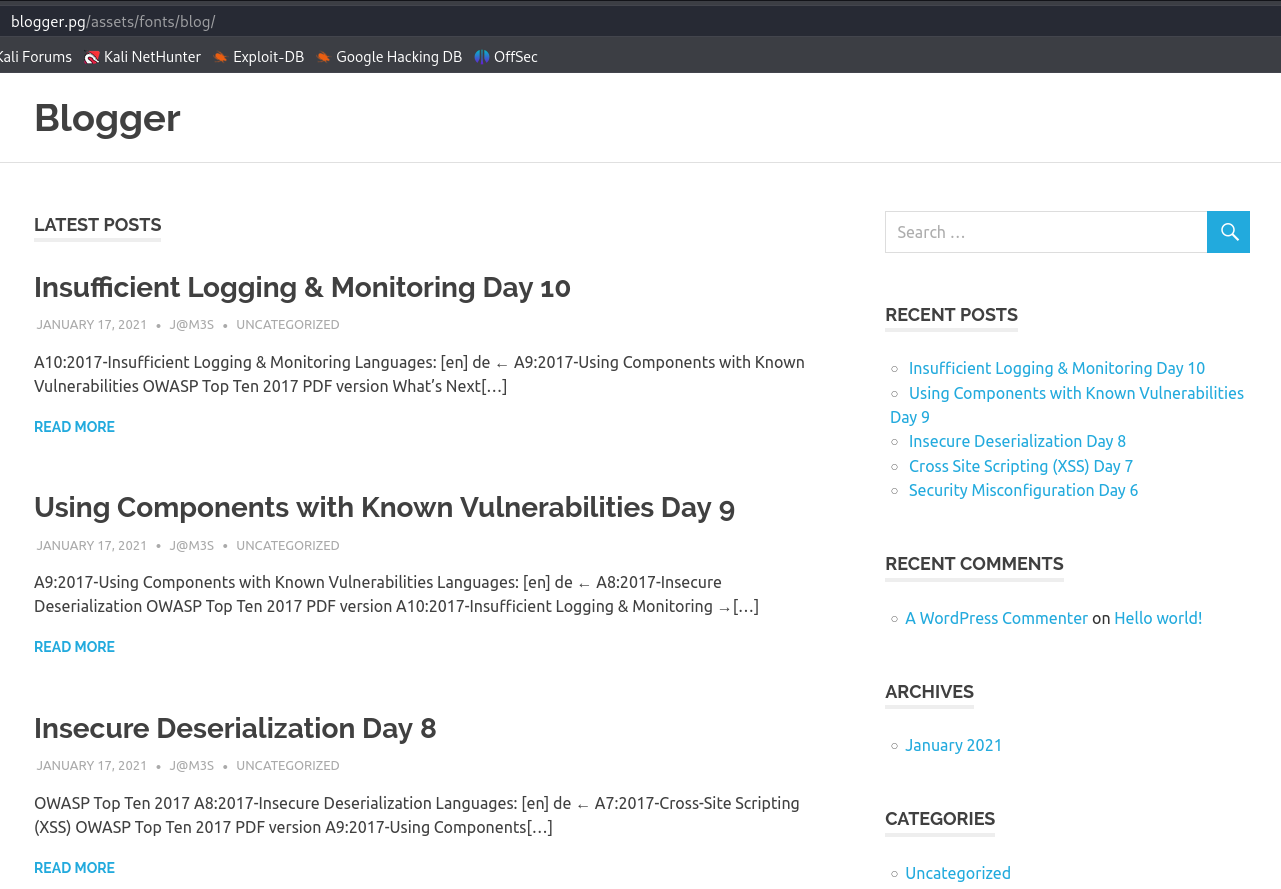The width and height of the screenshot is (1281, 889).
Task: Click UNCATEGORIZED under Insecure Deserialization post
Action: pos(288,766)
